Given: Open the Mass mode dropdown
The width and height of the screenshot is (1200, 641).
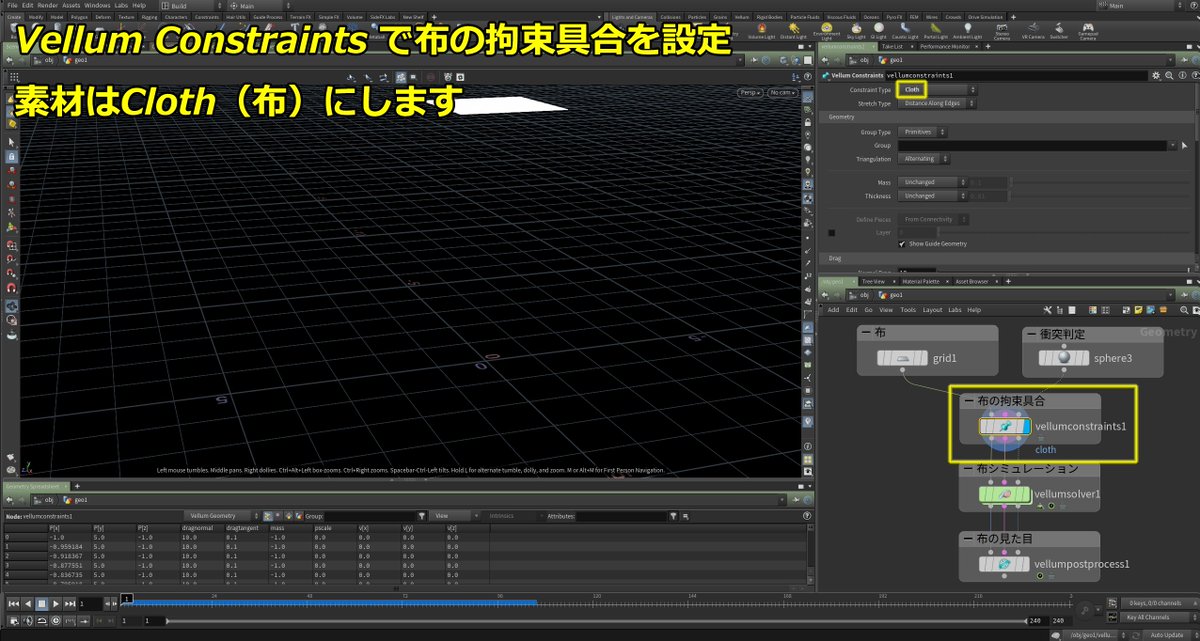Looking at the screenshot, I should point(932,182).
